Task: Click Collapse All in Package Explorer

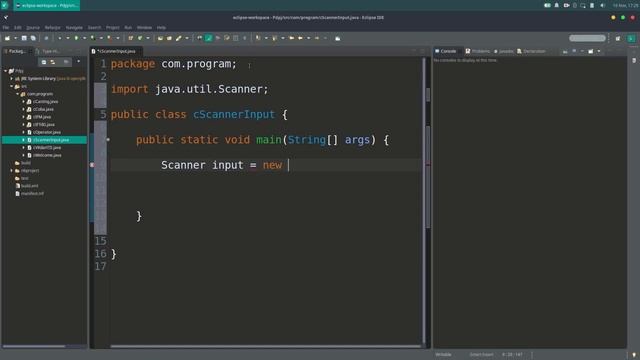Action: point(44,62)
